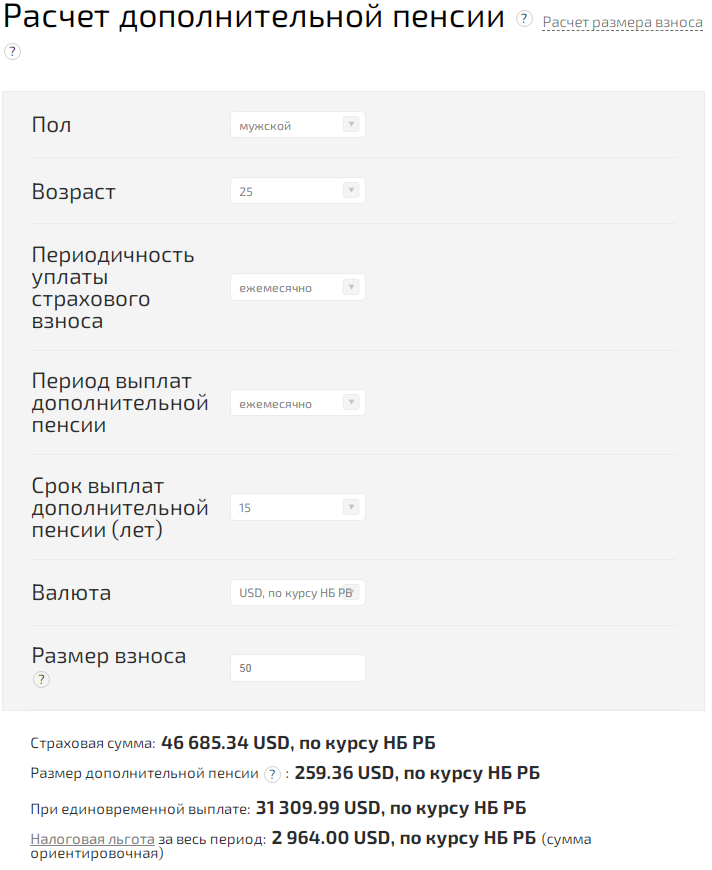The height and width of the screenshot is (870, 712).
Task: Open the Расчет размера взноса link
Action: [x=622, y=22]
